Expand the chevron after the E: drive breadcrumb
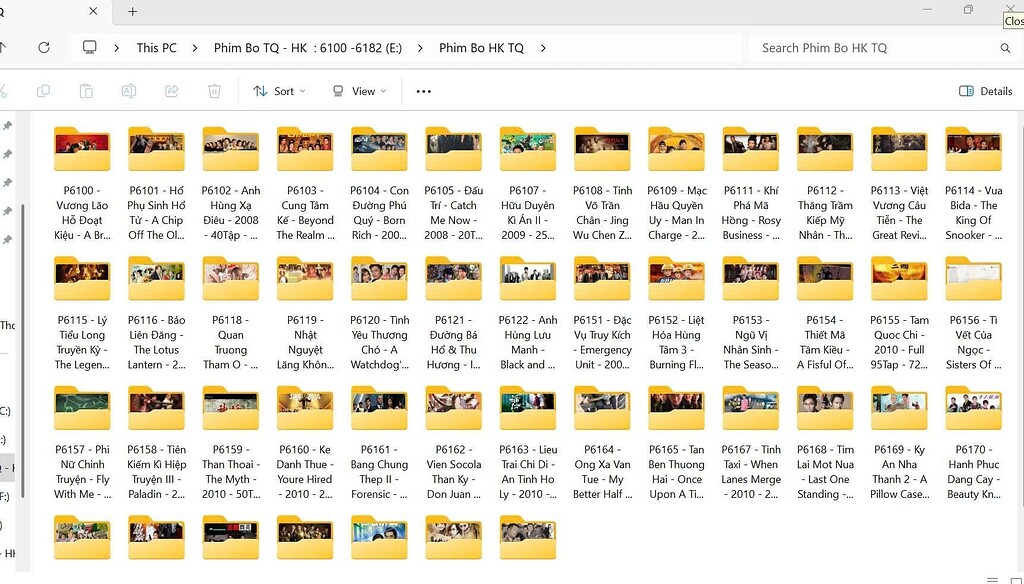Image resolution: width=1024 pixels, height=584 pixels. pyautogui.click(x=420, y=48)
